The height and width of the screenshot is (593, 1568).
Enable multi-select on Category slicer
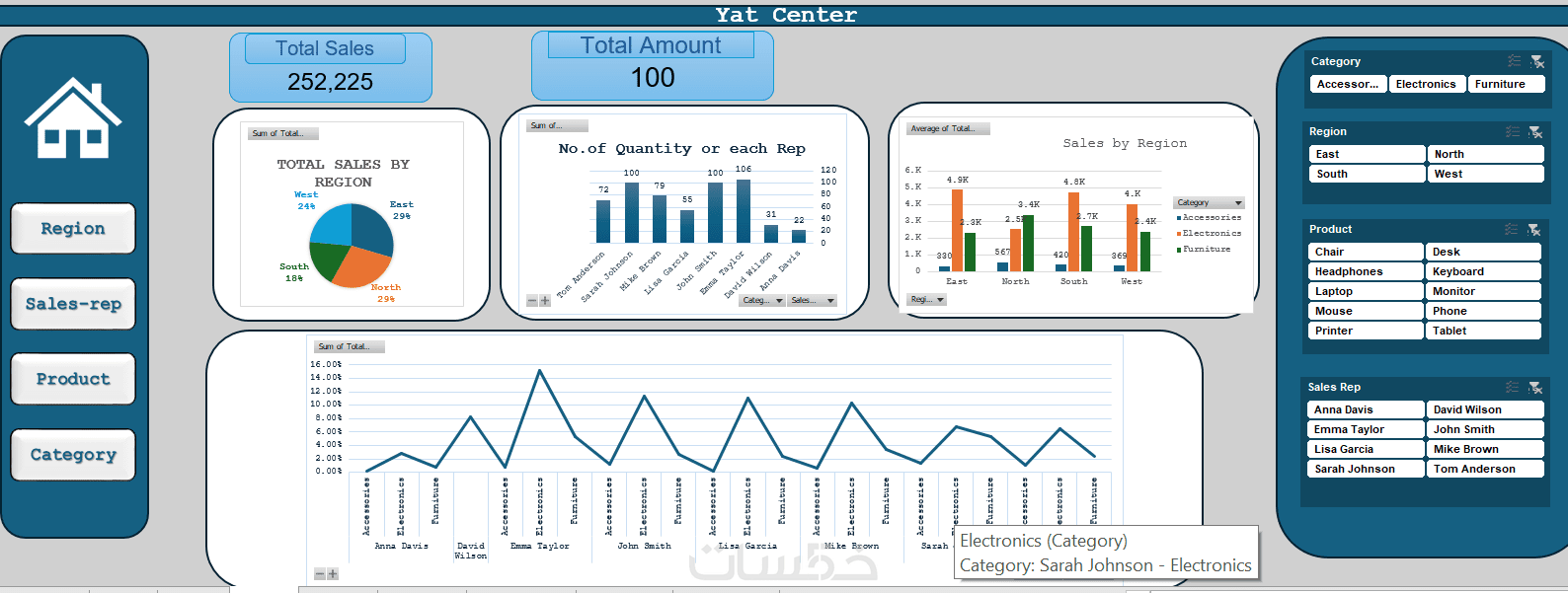pyautogui.click(x=1514, y=61)
